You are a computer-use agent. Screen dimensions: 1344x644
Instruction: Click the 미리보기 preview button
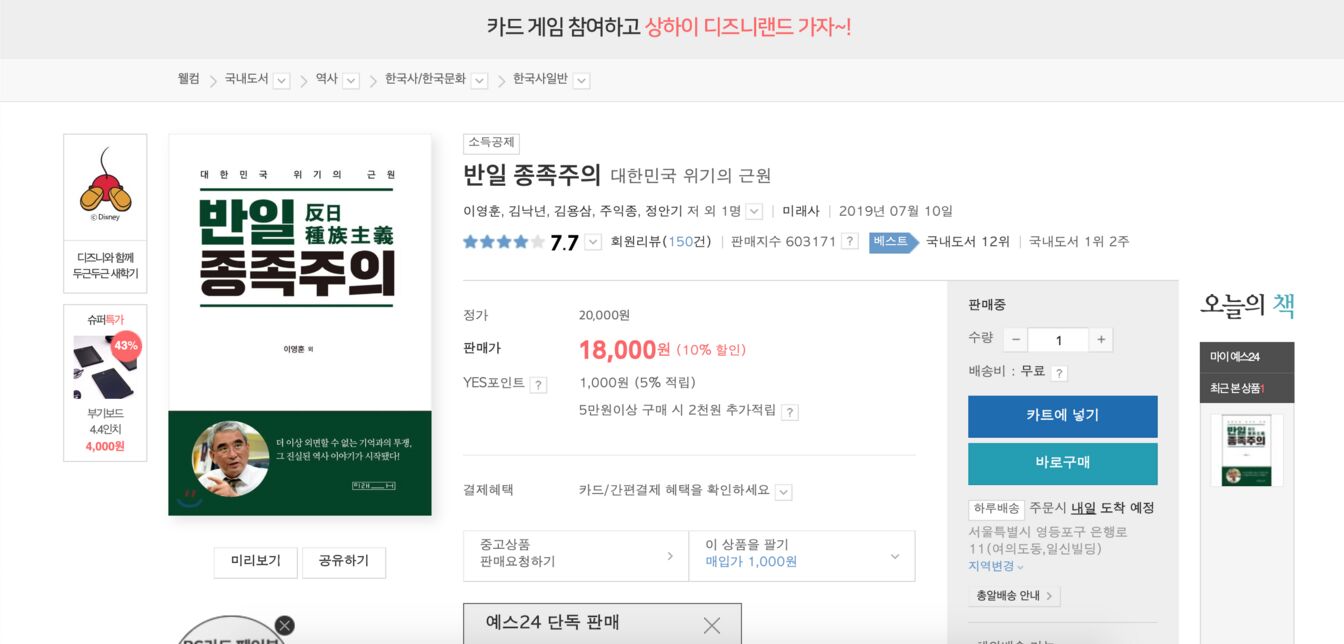click(255, 562)
